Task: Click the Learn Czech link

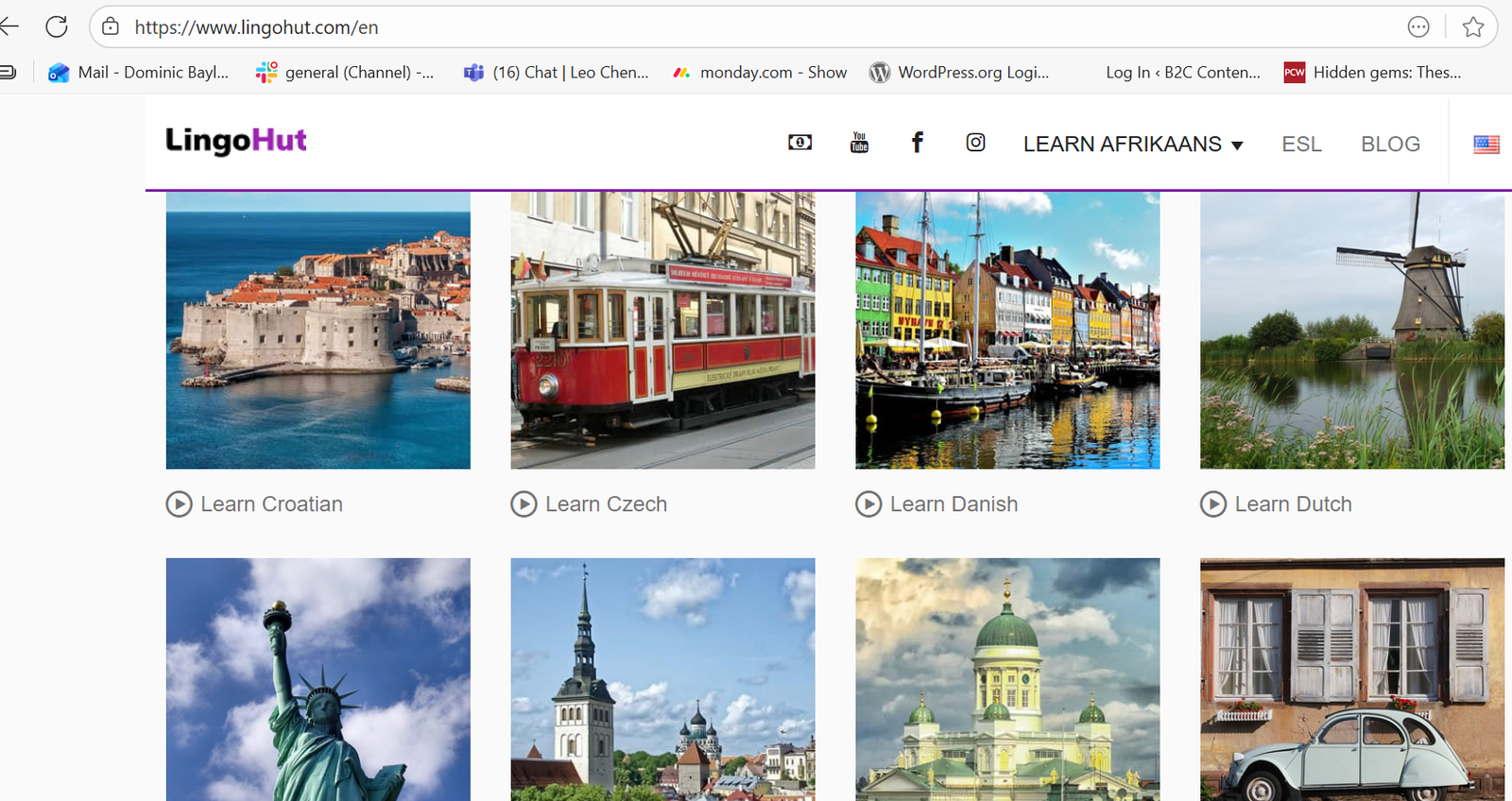Action: (x=606, y=504)
